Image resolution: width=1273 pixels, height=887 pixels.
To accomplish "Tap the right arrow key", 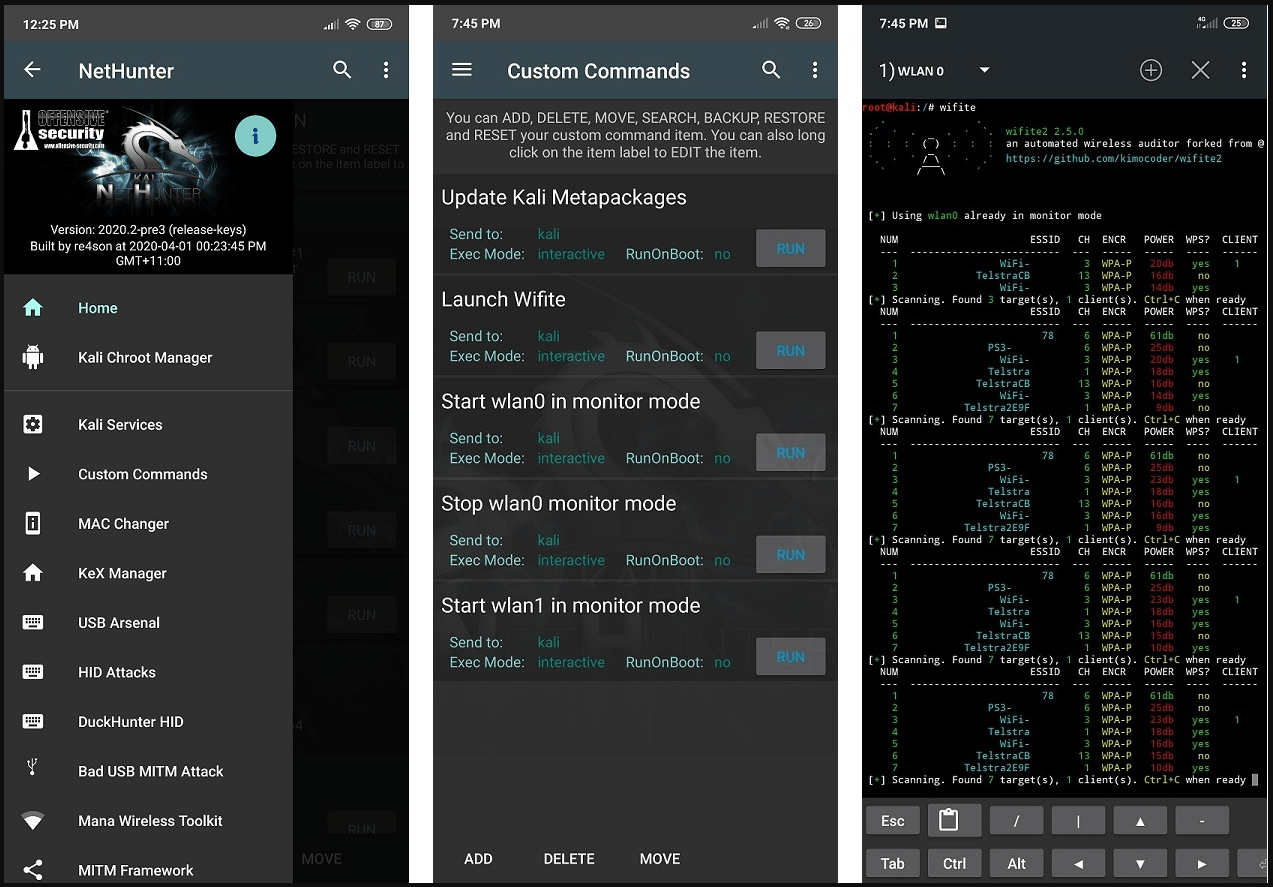I will (x=1202, y=863).
